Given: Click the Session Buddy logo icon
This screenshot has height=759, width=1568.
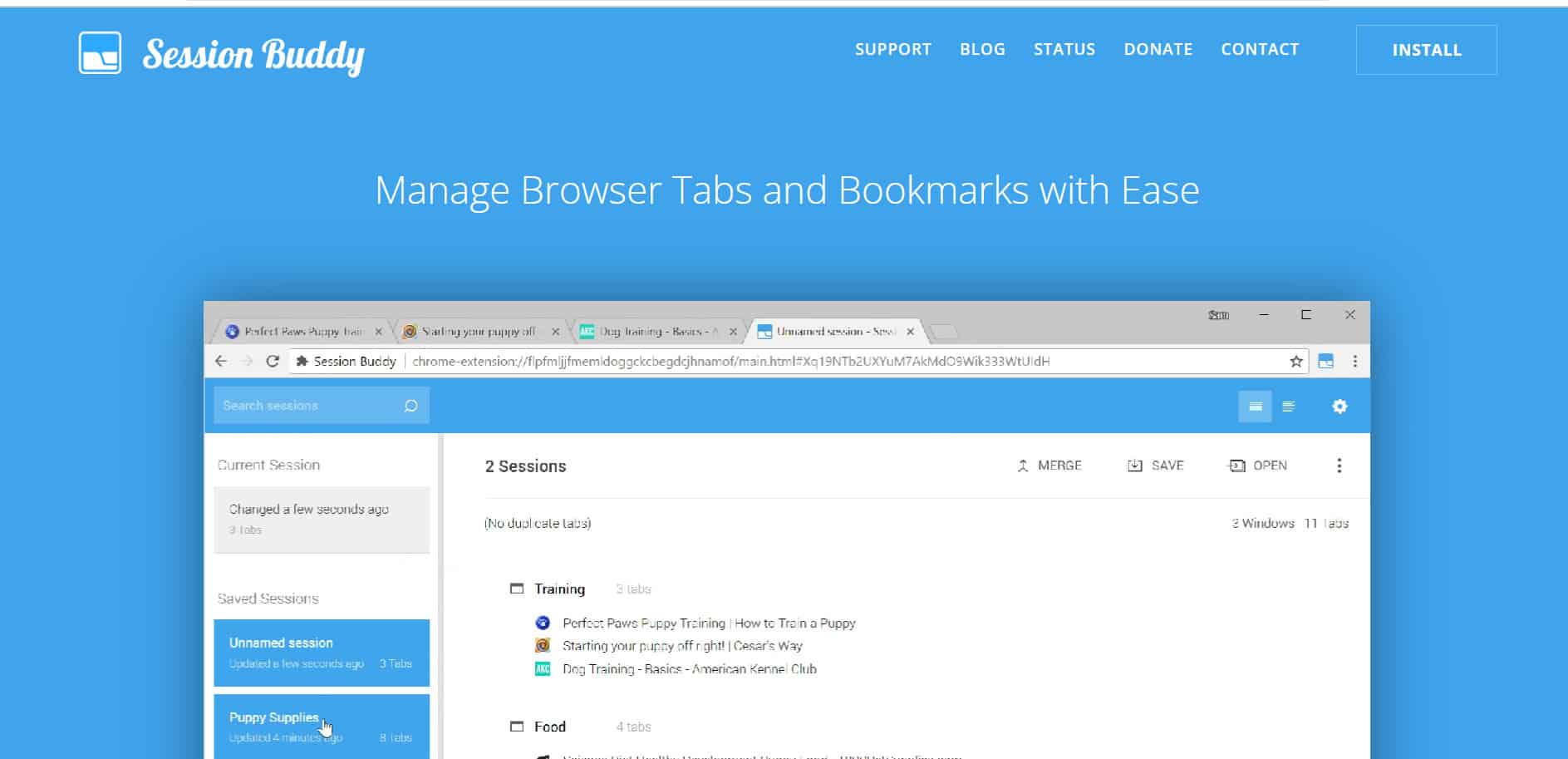Looking at the screenshot, I should (100, 53).
